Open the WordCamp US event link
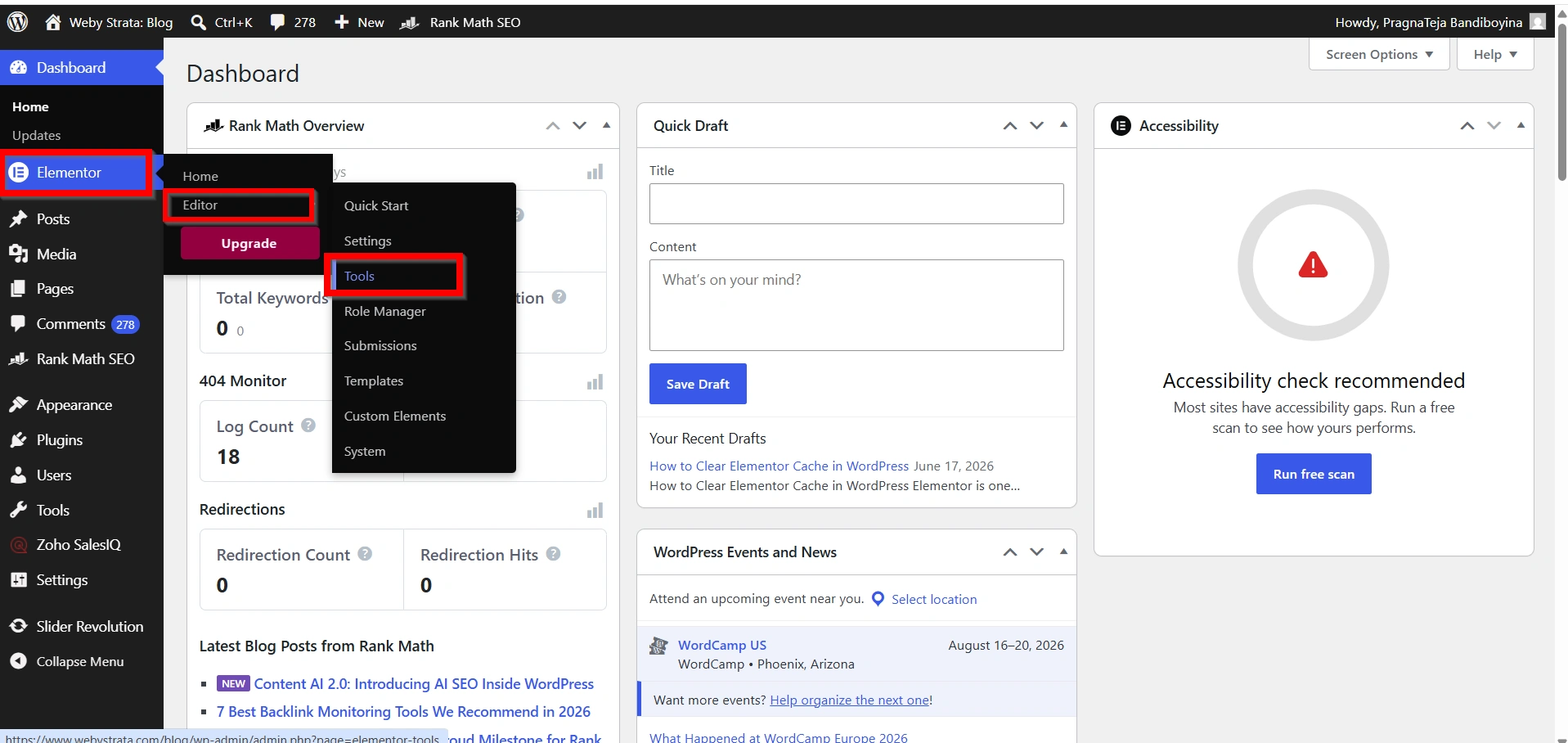The height and width of the screenshot is (743, 1568). pyautogui.click(x=722, y=646)
